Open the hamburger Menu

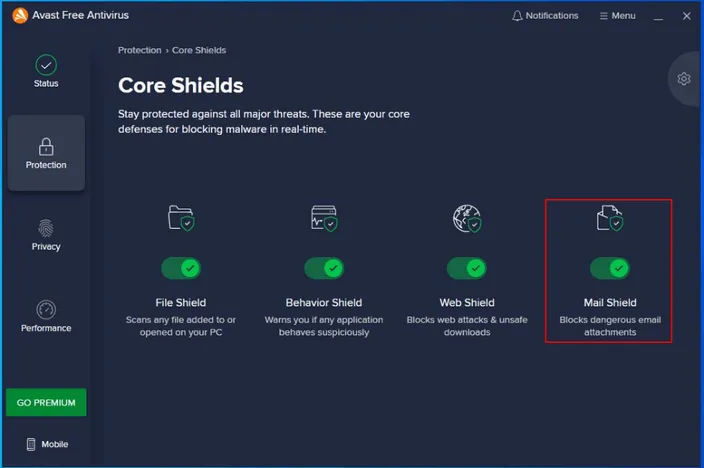tap(617, 16)
